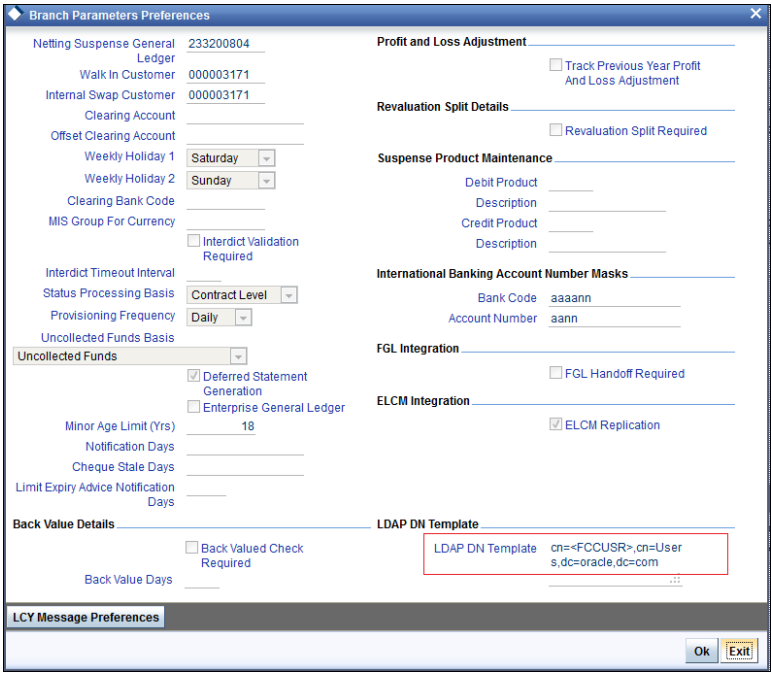
Task: Toggle Track Previous Year Profit And Loss Adjustment
Action: point(556,65)
